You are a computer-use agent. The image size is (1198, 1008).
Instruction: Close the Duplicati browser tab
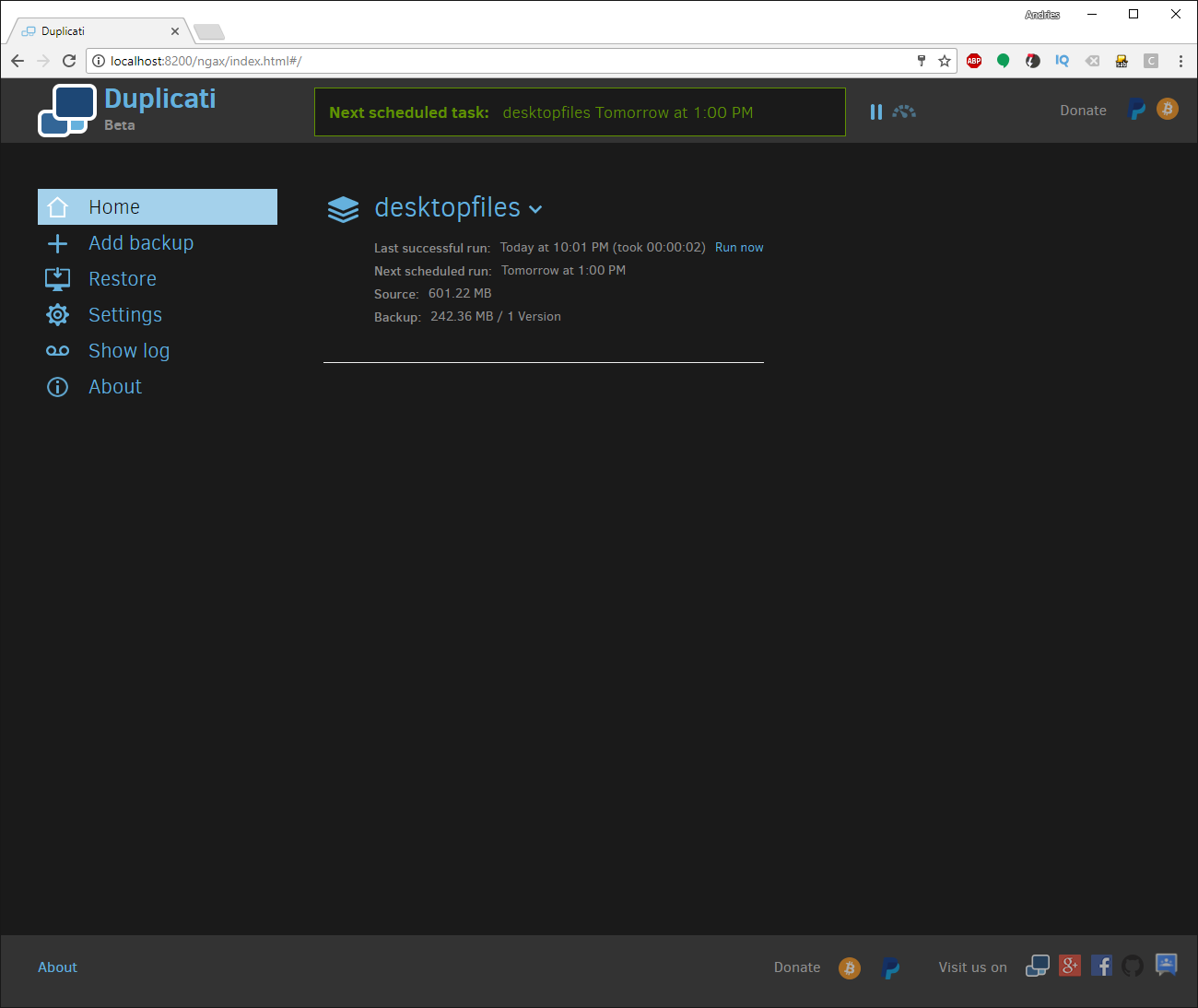[175, 31]
